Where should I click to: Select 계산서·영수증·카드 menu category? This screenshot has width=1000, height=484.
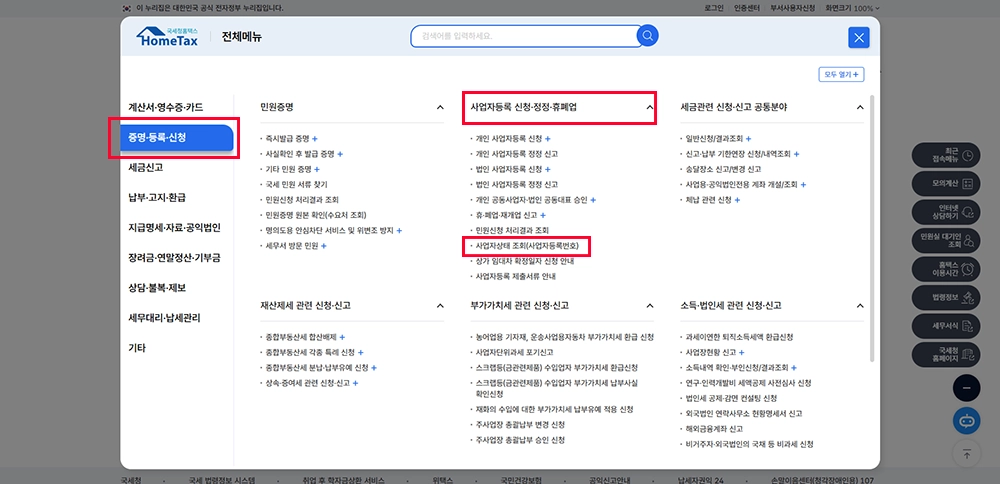[x=166, y=107]
